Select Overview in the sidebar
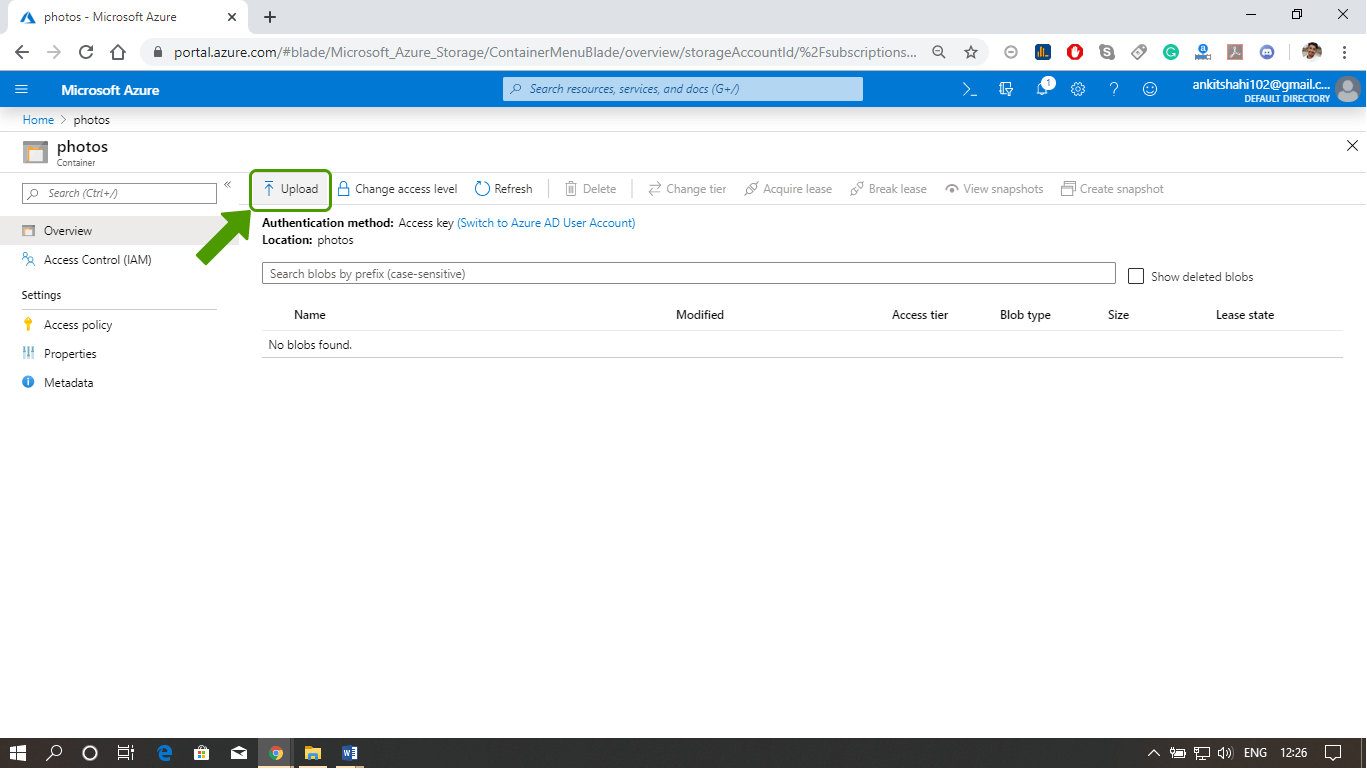Image resolution: width=1367 pixels, height=769 pixels. pyautogui.click(x=120, y=231)
